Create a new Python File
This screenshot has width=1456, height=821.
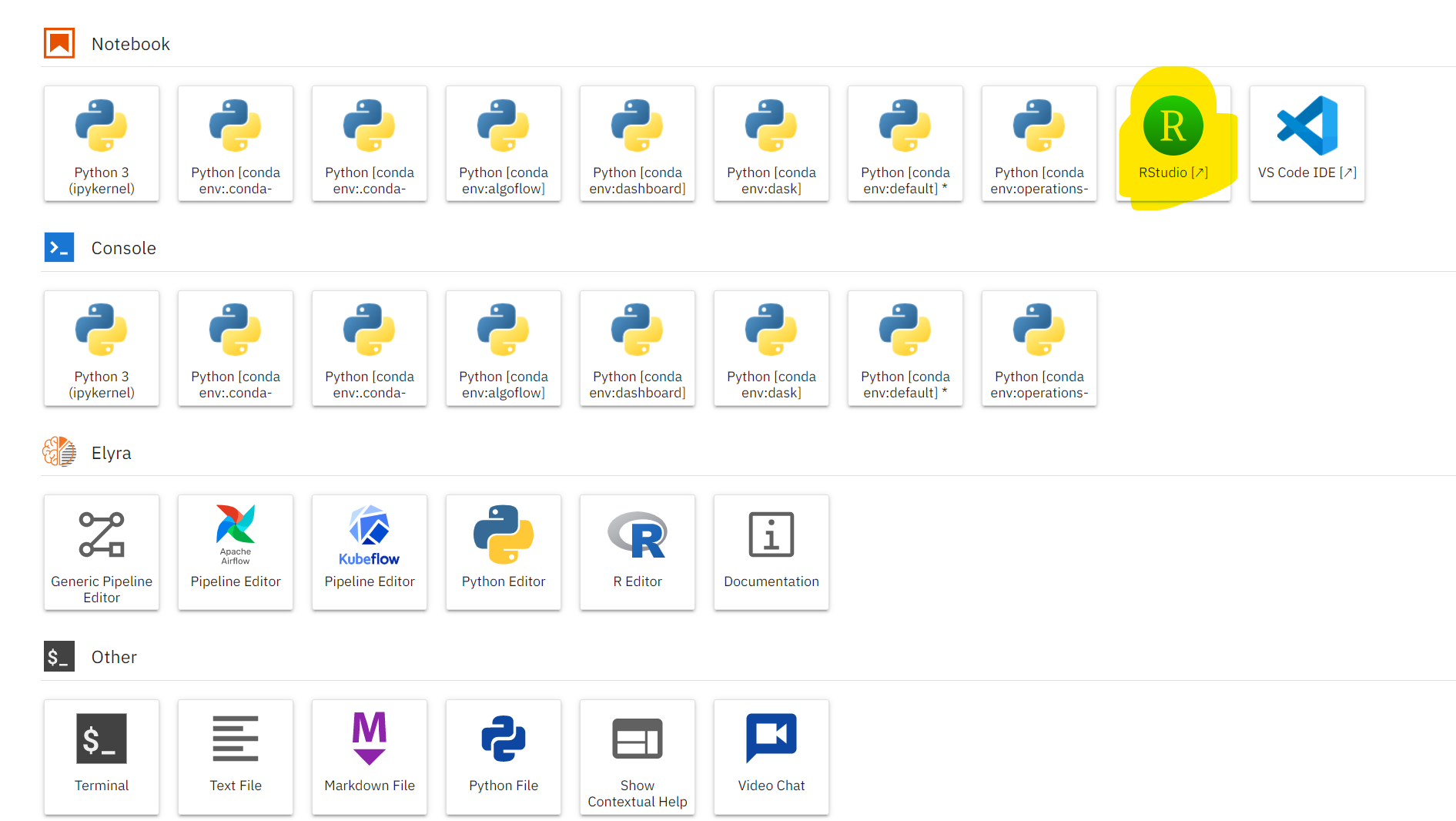(x=504, y=757)
